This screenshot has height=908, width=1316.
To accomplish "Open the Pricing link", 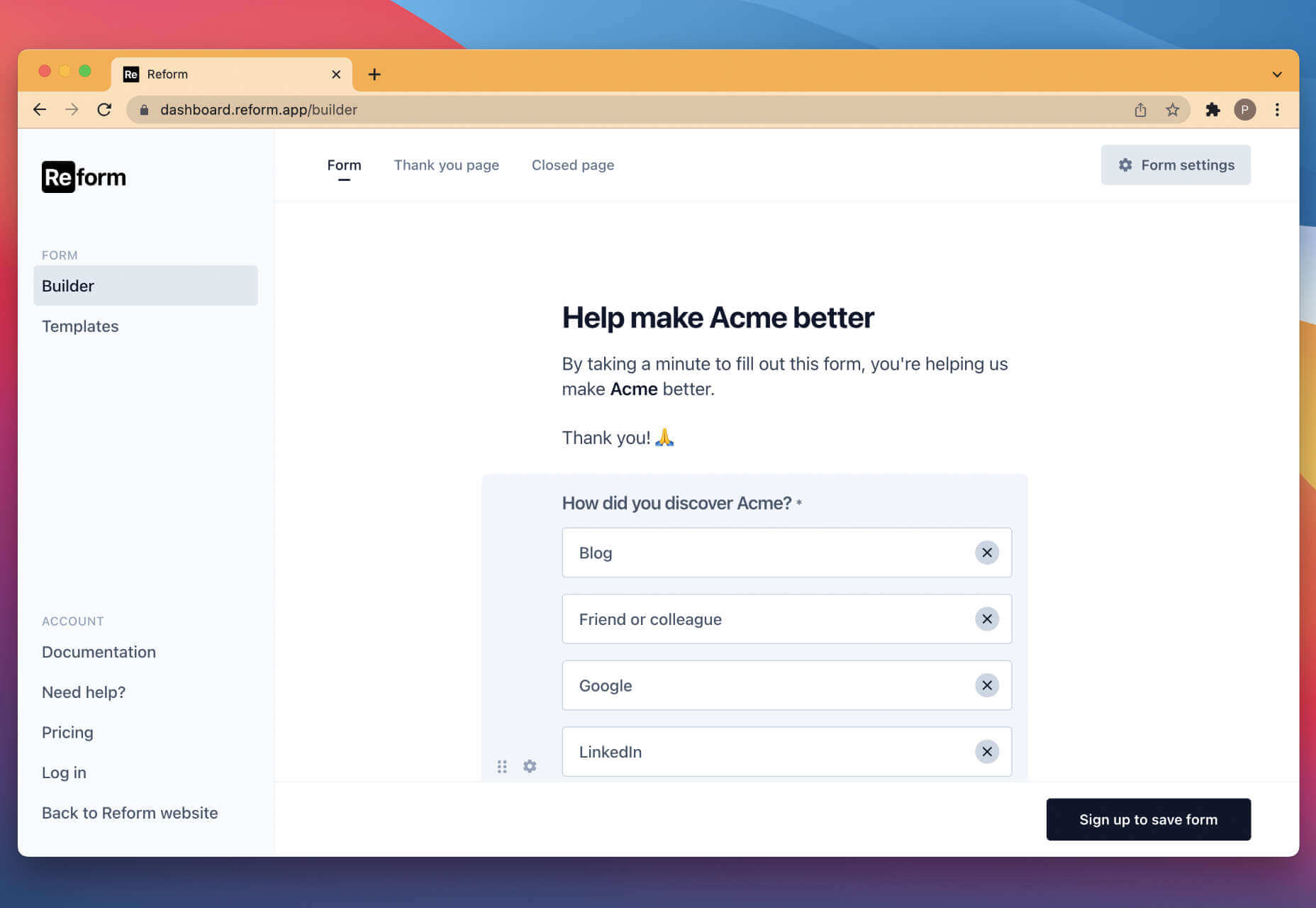I will [67, 732].
